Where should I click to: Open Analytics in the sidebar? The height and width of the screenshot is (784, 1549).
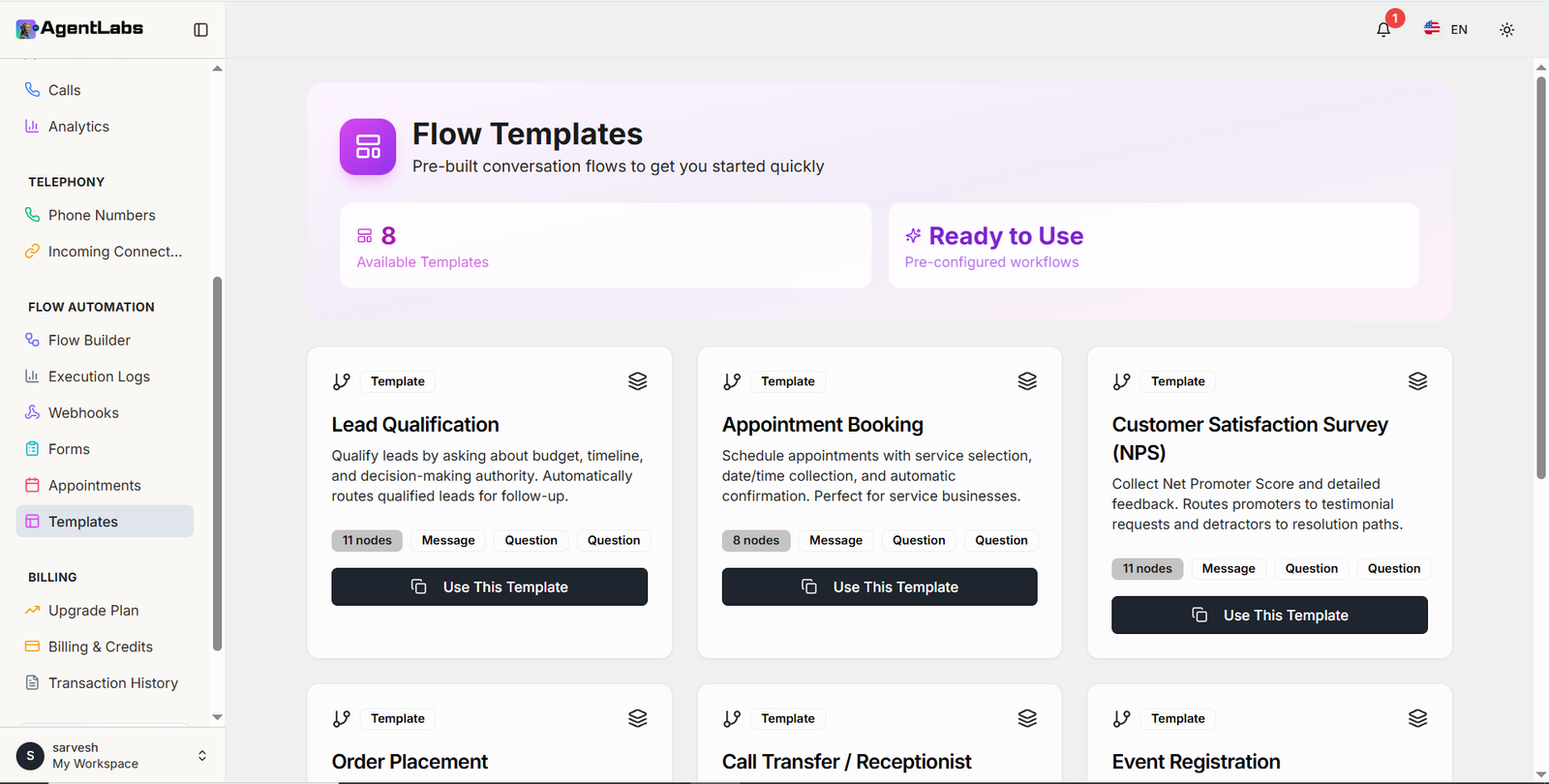105,126
